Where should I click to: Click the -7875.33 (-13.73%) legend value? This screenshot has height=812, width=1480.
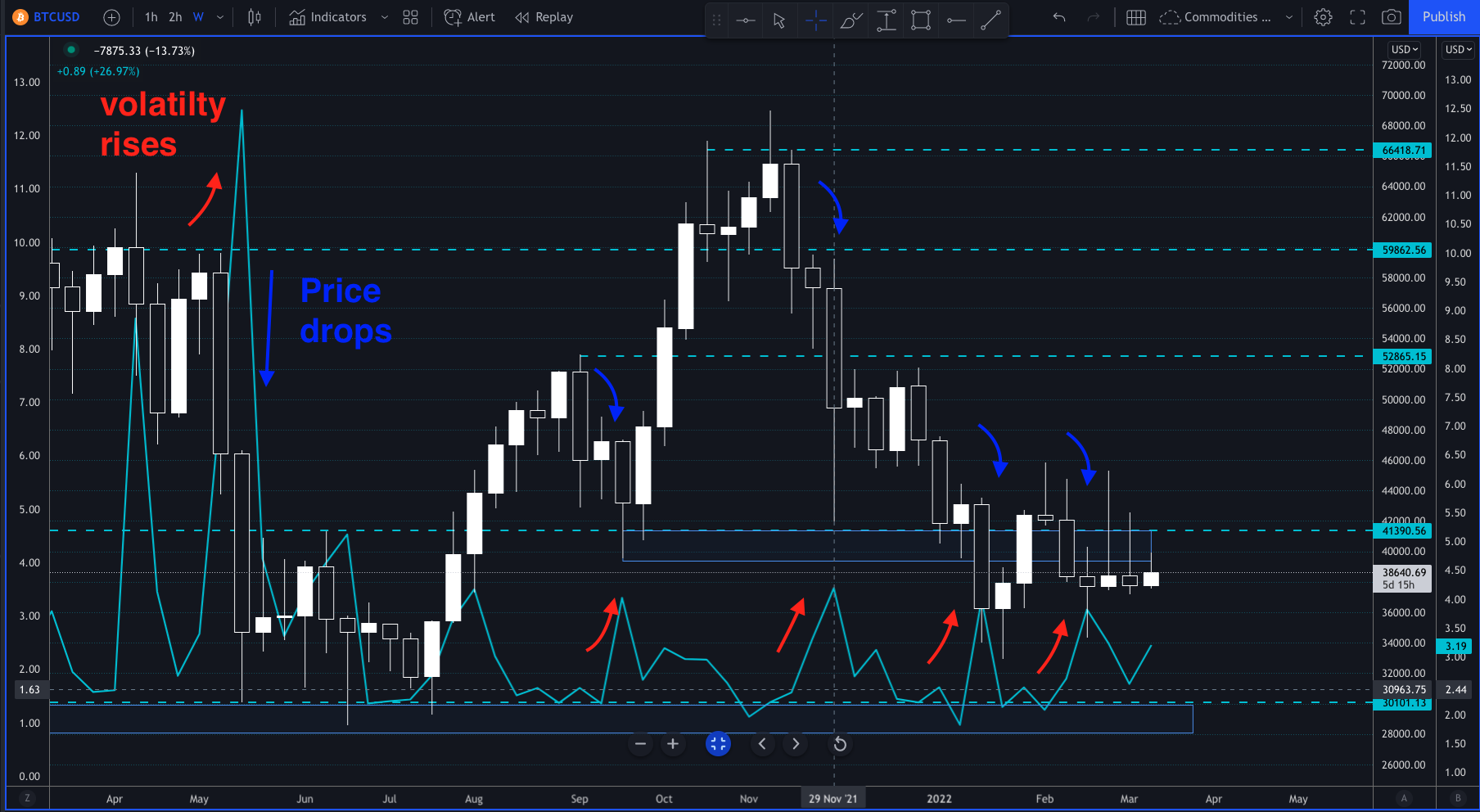coord(144,51)
